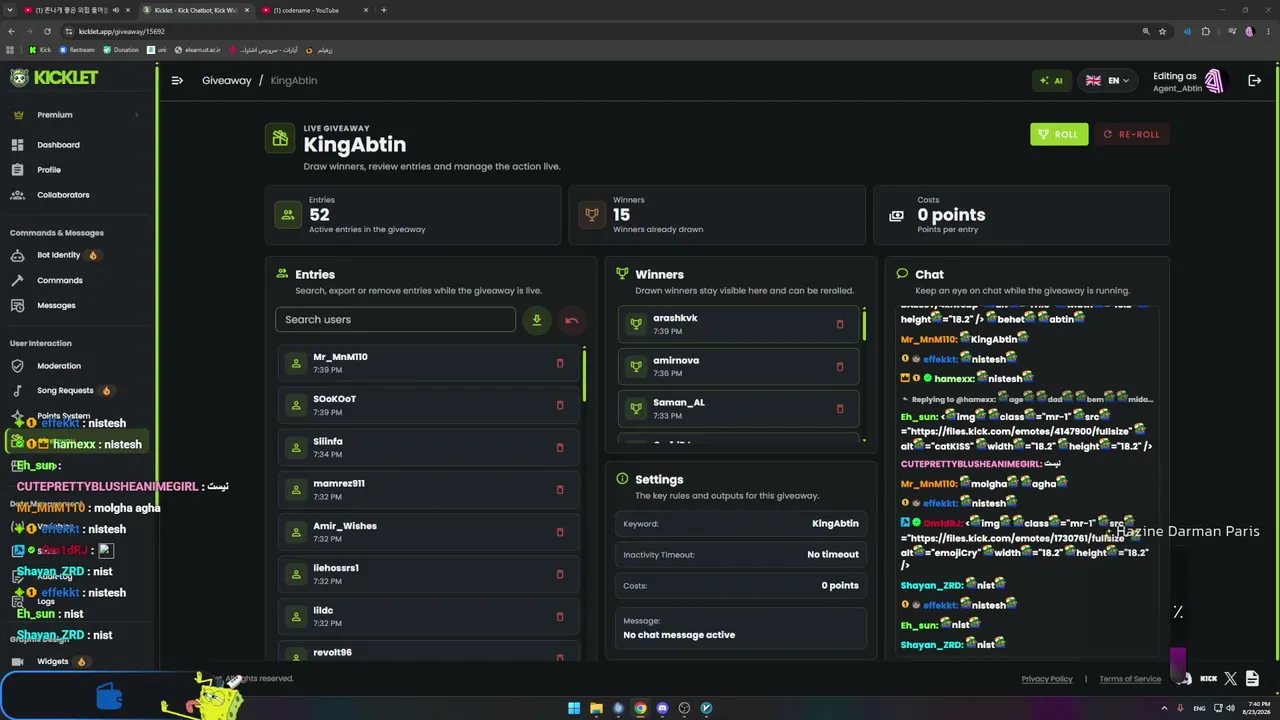The image size is (1280, 720).
Task: Open Moderation in the sidebar
Action: tap(76, 366)
